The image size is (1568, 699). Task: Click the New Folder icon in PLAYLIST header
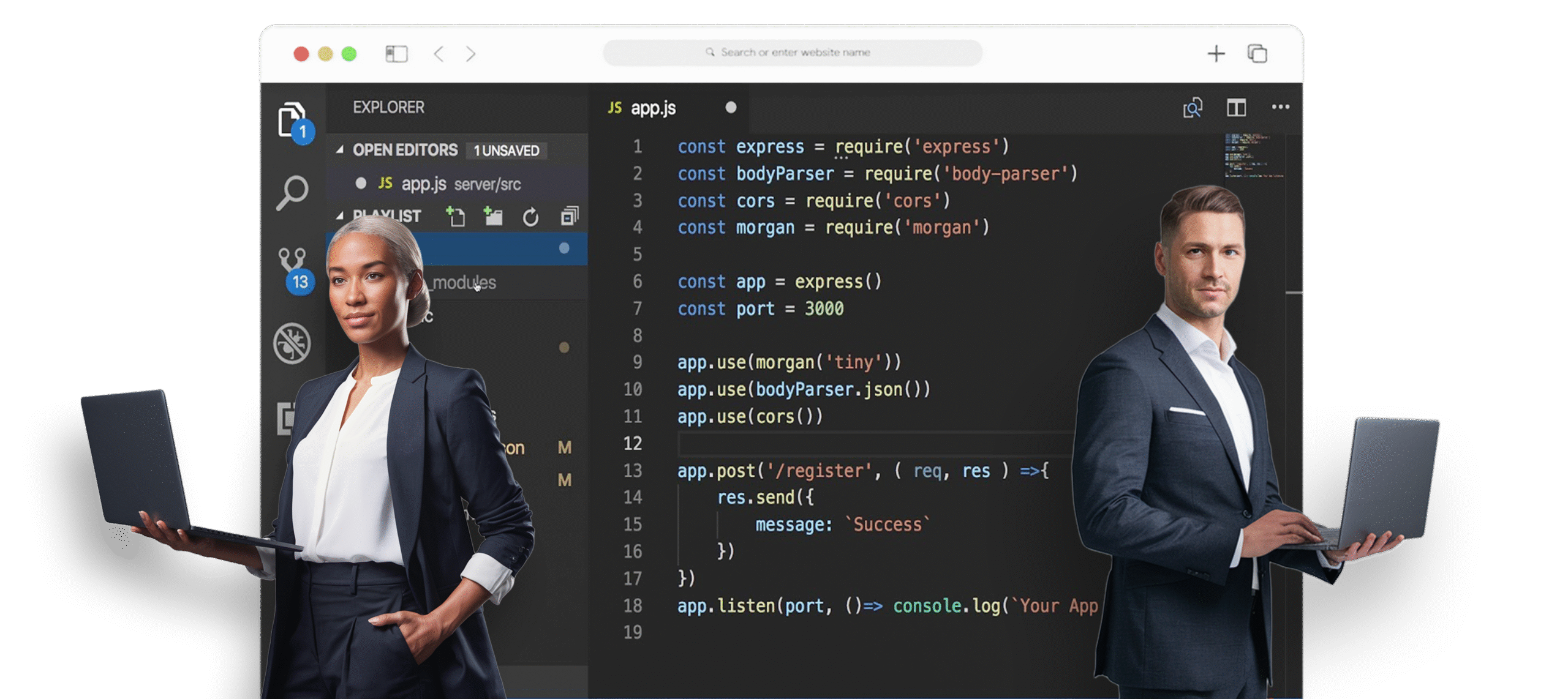pyautogui.click(x=493, y=216)
